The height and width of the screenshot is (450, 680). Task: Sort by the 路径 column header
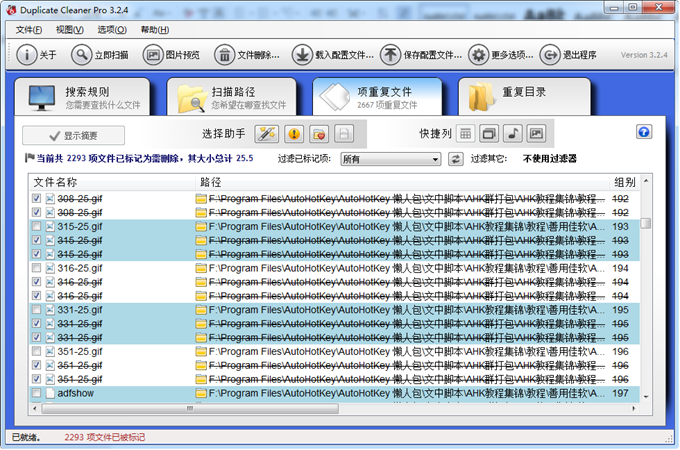point(402,183)
